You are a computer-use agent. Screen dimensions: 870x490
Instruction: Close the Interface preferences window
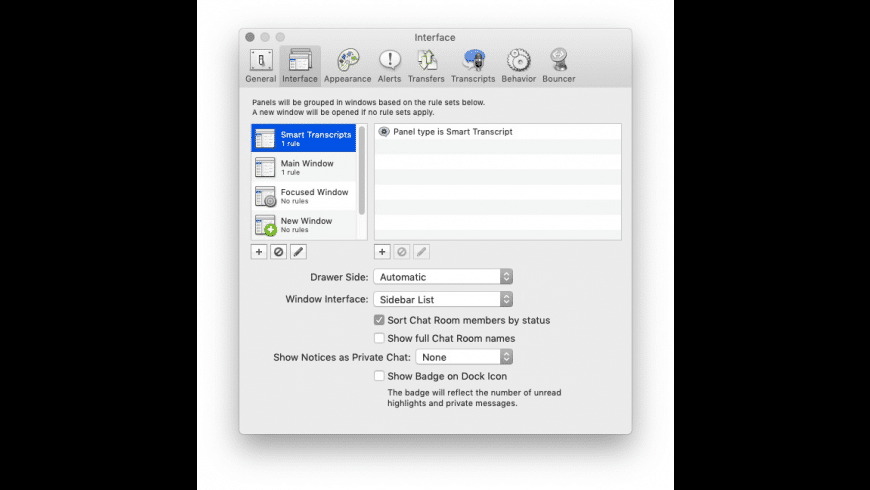pos(250,37)
